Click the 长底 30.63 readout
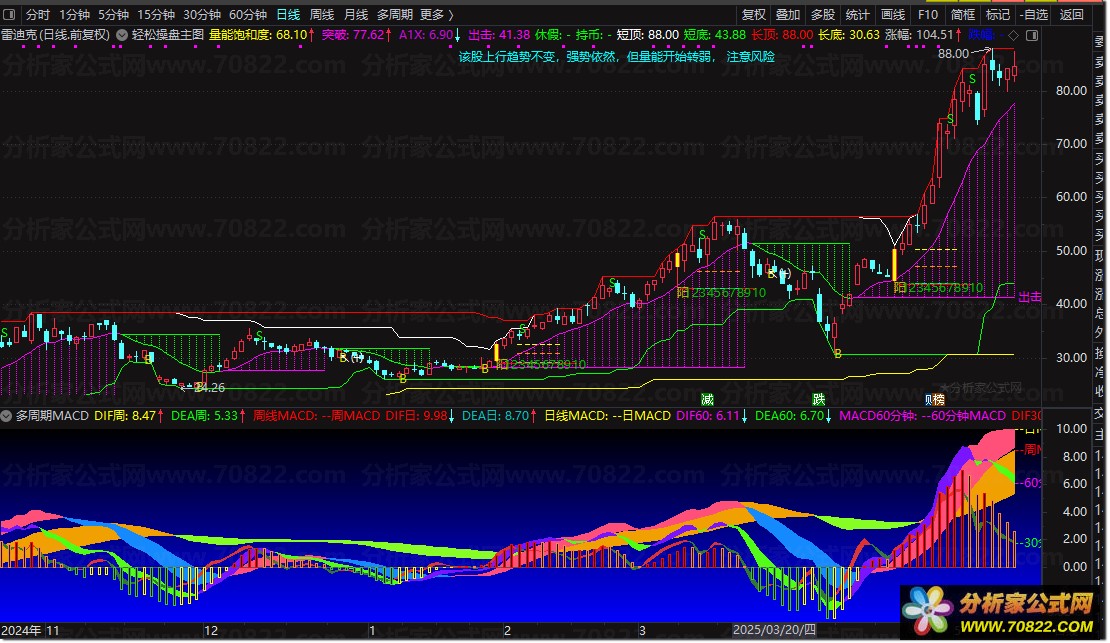The image size is (1110, 643). tap(849, 34)
